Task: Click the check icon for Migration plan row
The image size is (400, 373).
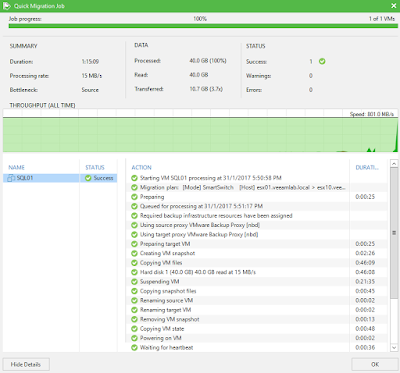Action: point(134,187)
